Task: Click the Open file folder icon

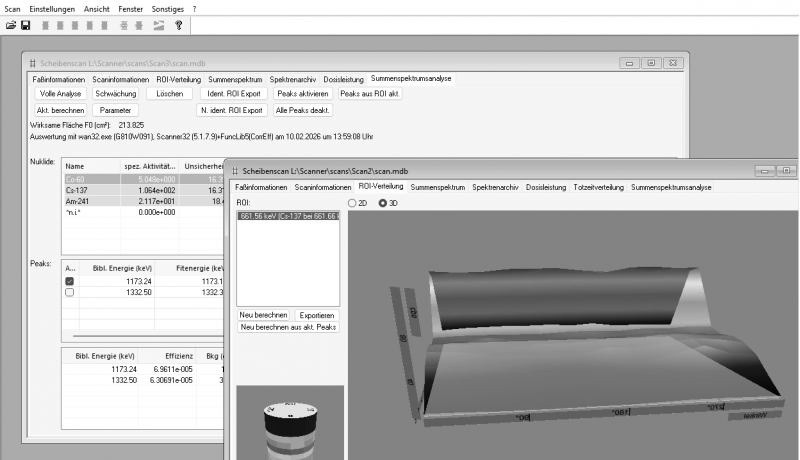Action: click(x=11, y=24)
